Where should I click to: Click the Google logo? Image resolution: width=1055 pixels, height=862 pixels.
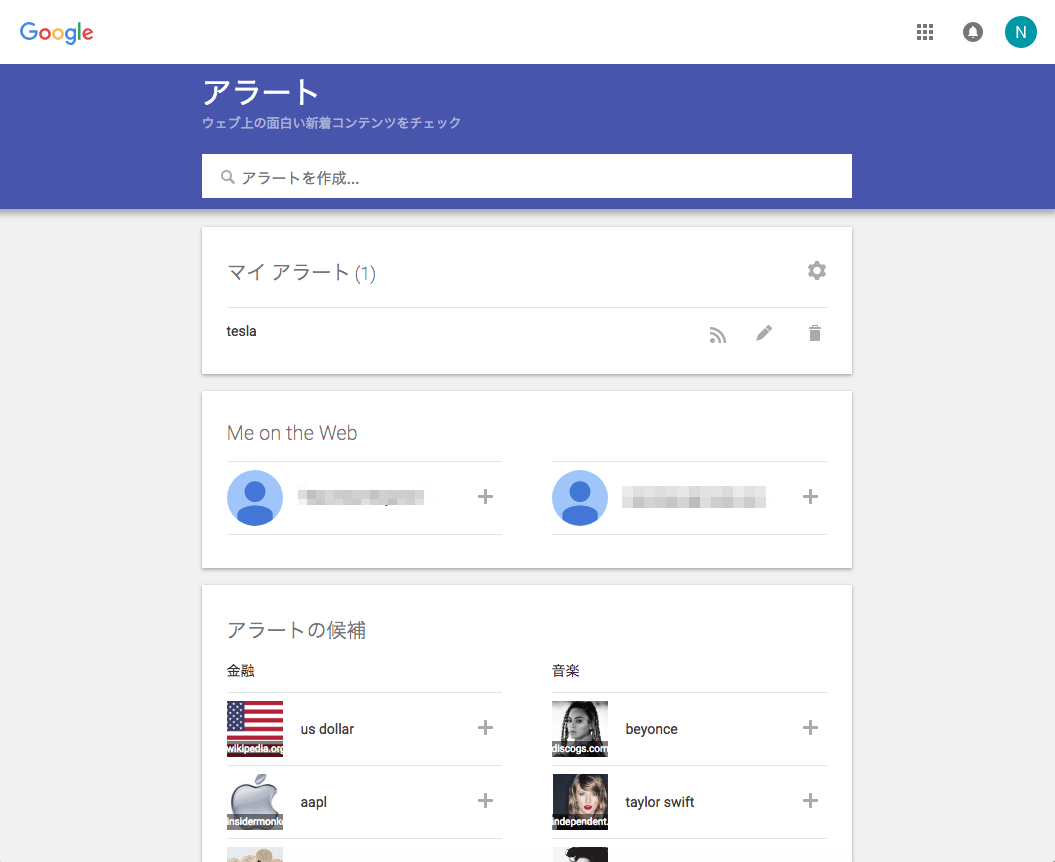(57, 32)
